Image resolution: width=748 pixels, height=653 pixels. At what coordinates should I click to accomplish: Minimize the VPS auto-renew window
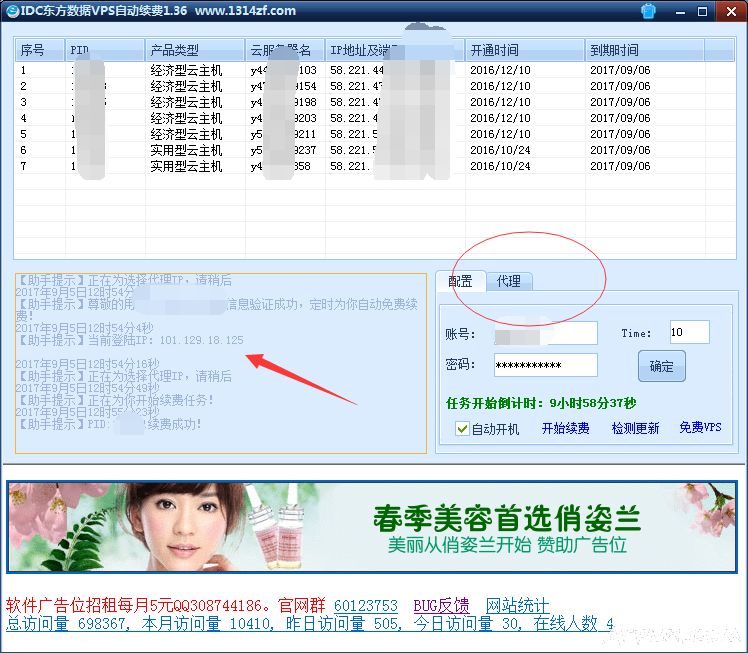(680, 10)
